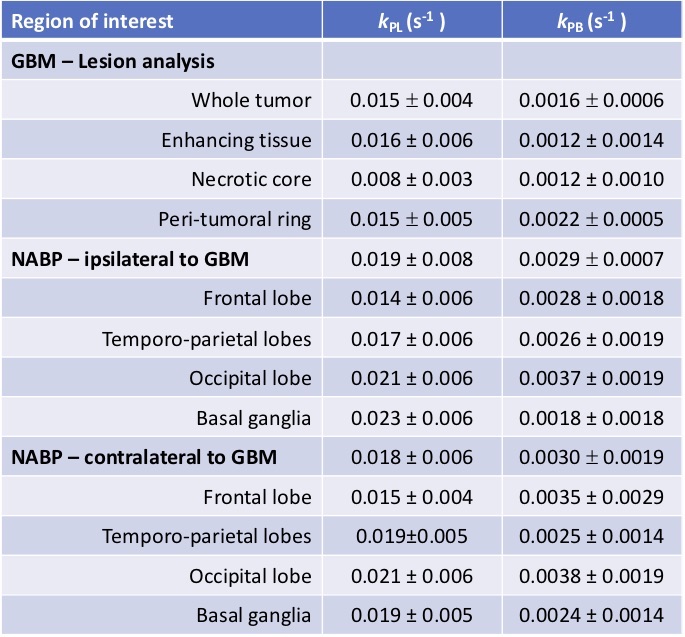Select the kPL value 0.019 ± 0.008
The height and width of the screenshot is (637, 685).
pyautogui.click(x=411, y=259)
